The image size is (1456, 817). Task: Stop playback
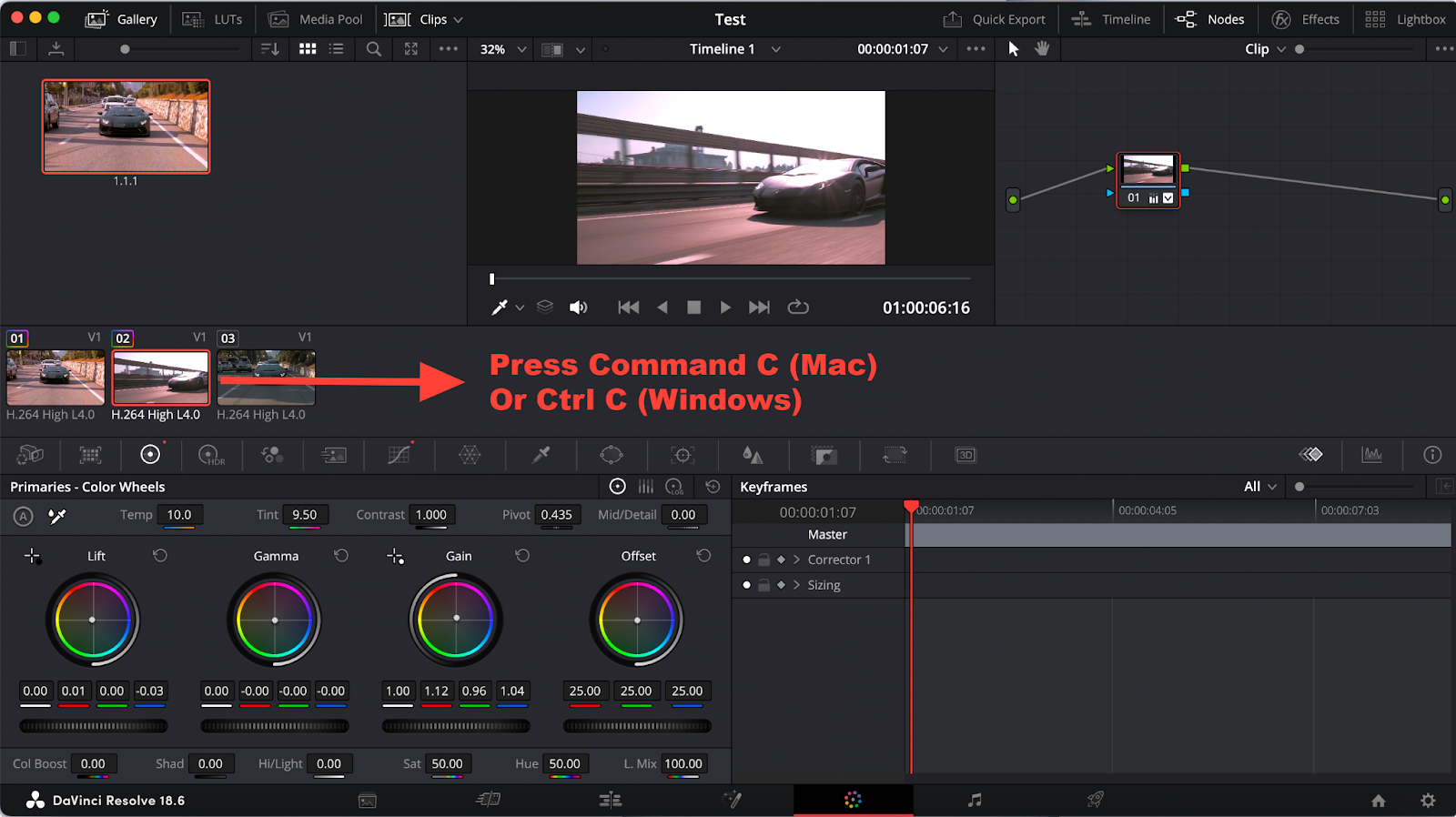[x=693, y=308]
